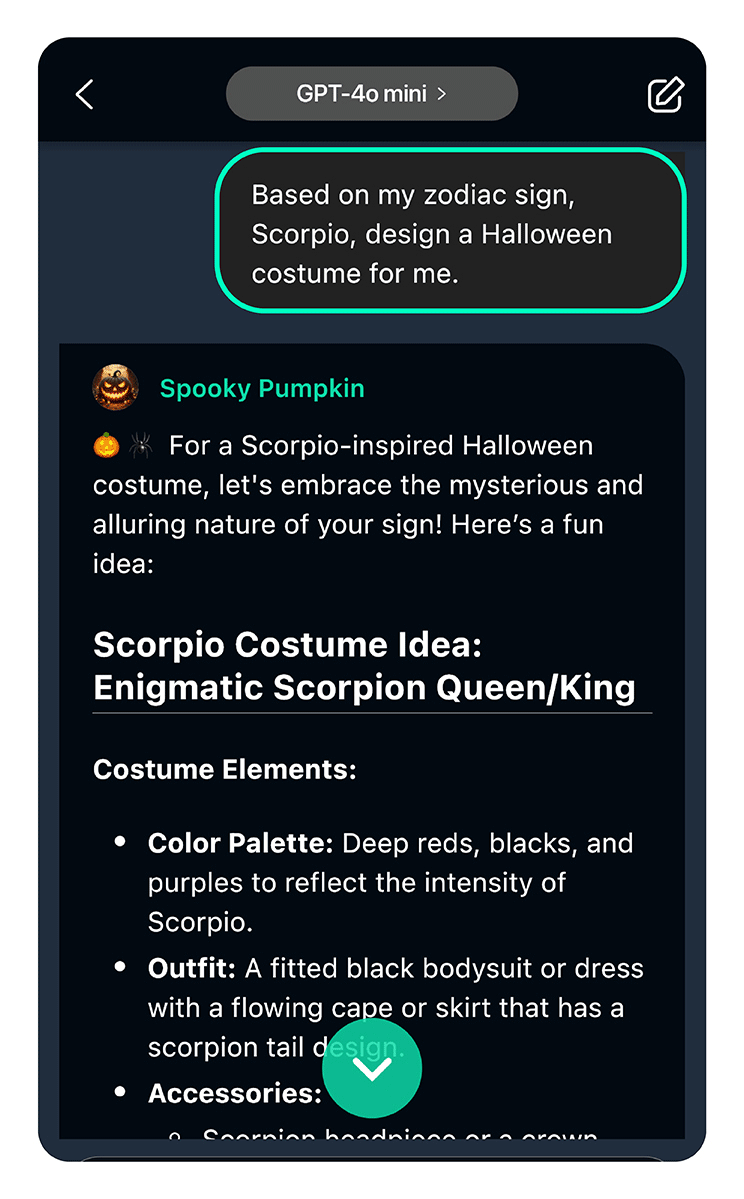Select the bold Outfit label

(x=188, y=967)
